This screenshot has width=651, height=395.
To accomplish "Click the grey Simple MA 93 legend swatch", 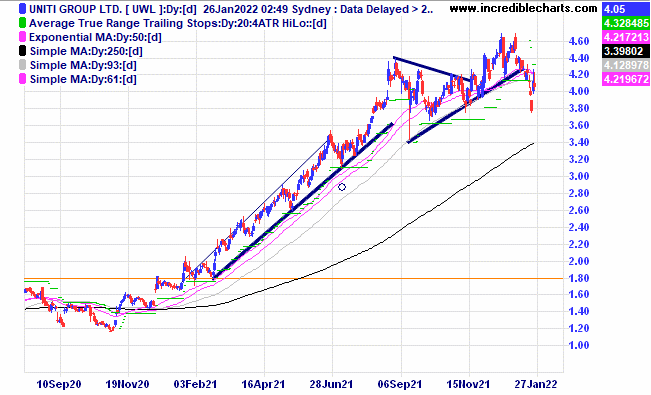I will pyautogui.click(x=23, y=65).
